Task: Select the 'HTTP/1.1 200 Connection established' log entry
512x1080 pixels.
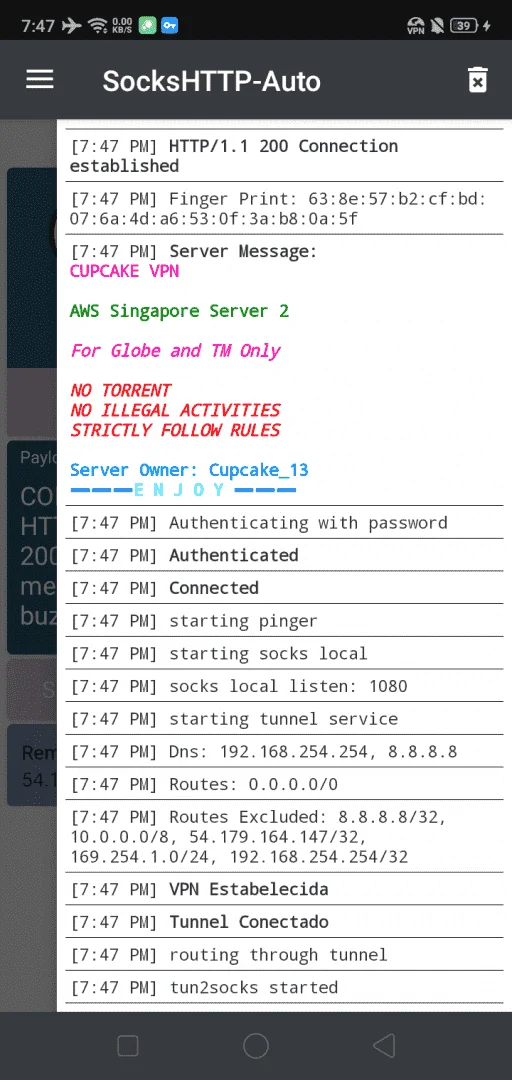Action: pyautogui.click(x=285, y=156)
